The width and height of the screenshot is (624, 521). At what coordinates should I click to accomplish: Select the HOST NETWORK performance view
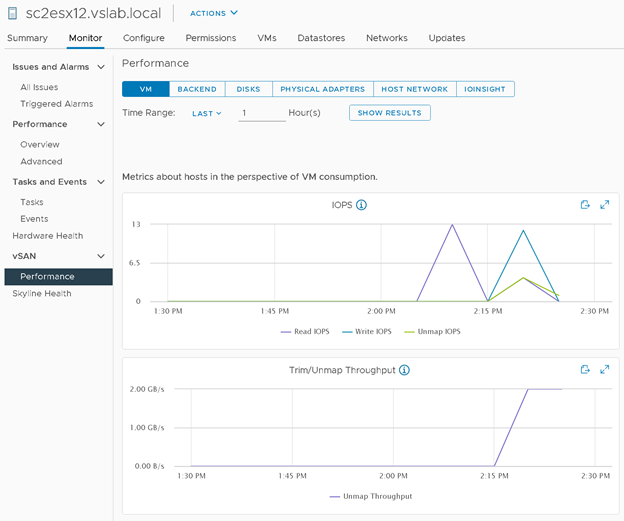tap(416, 89)
